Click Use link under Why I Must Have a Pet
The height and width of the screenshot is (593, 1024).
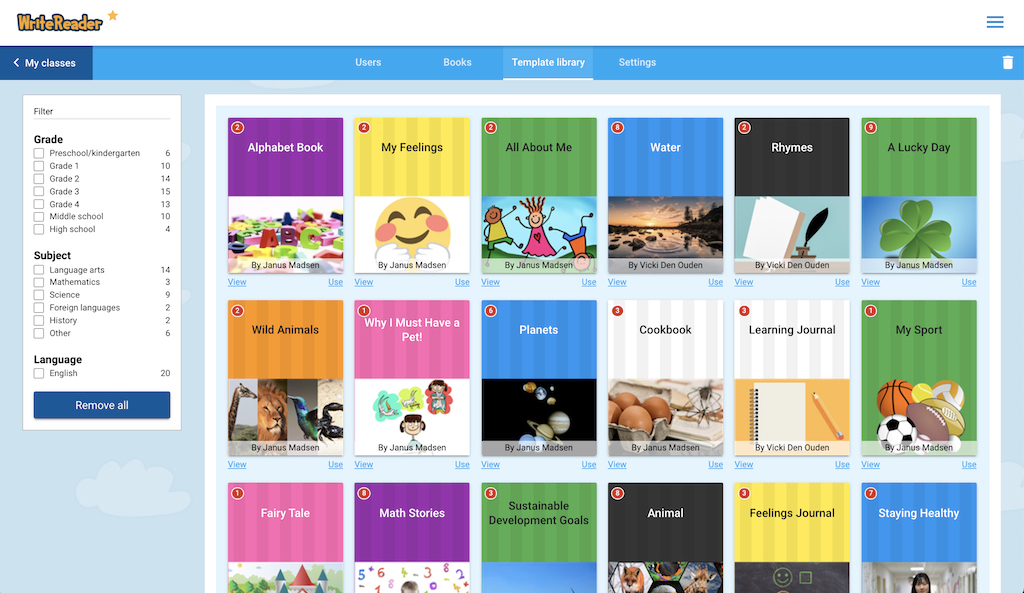pyautogui.click(x=462, y=464)
